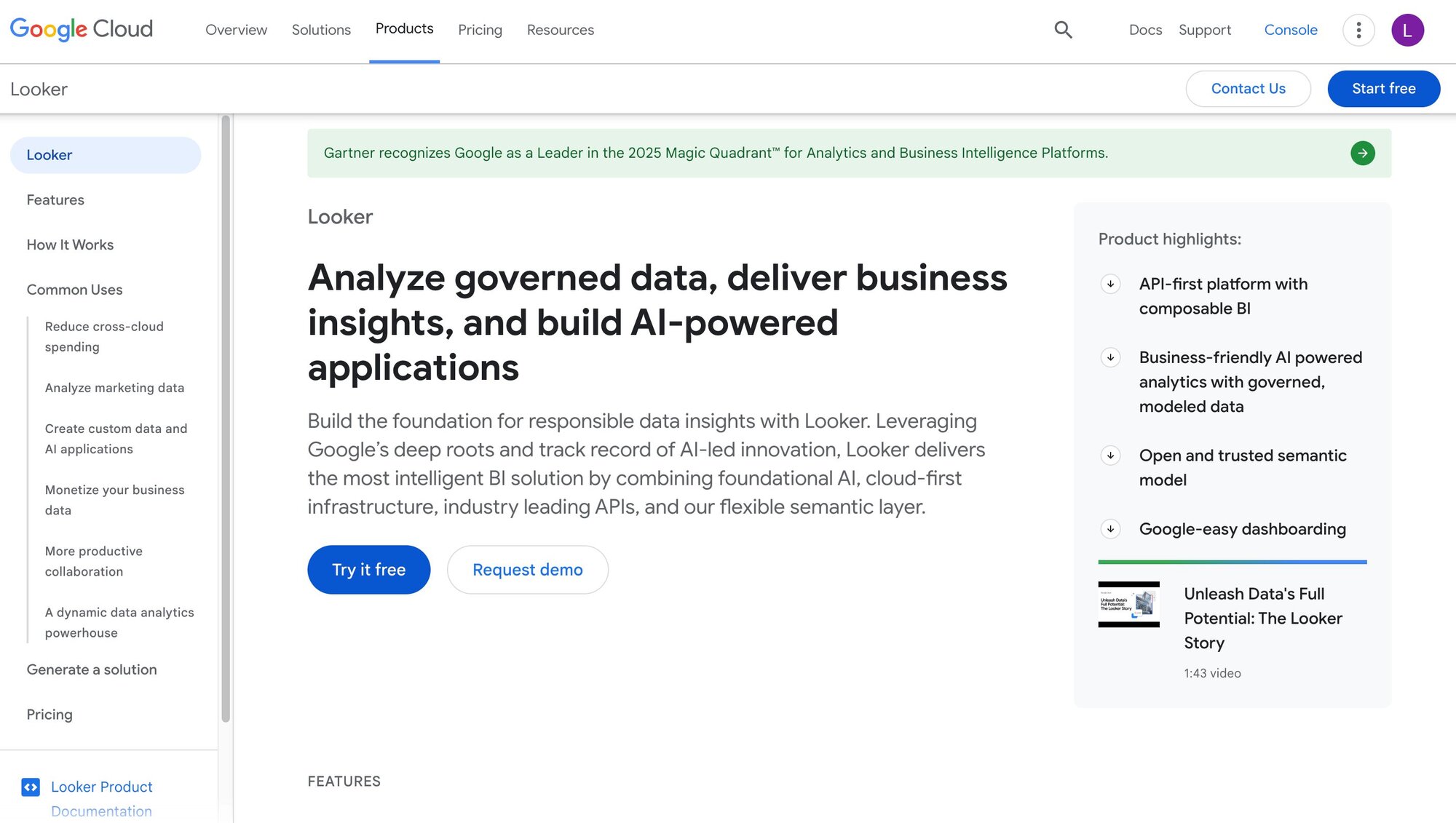Open Reduce cross-cloud spending

[104, 337]
